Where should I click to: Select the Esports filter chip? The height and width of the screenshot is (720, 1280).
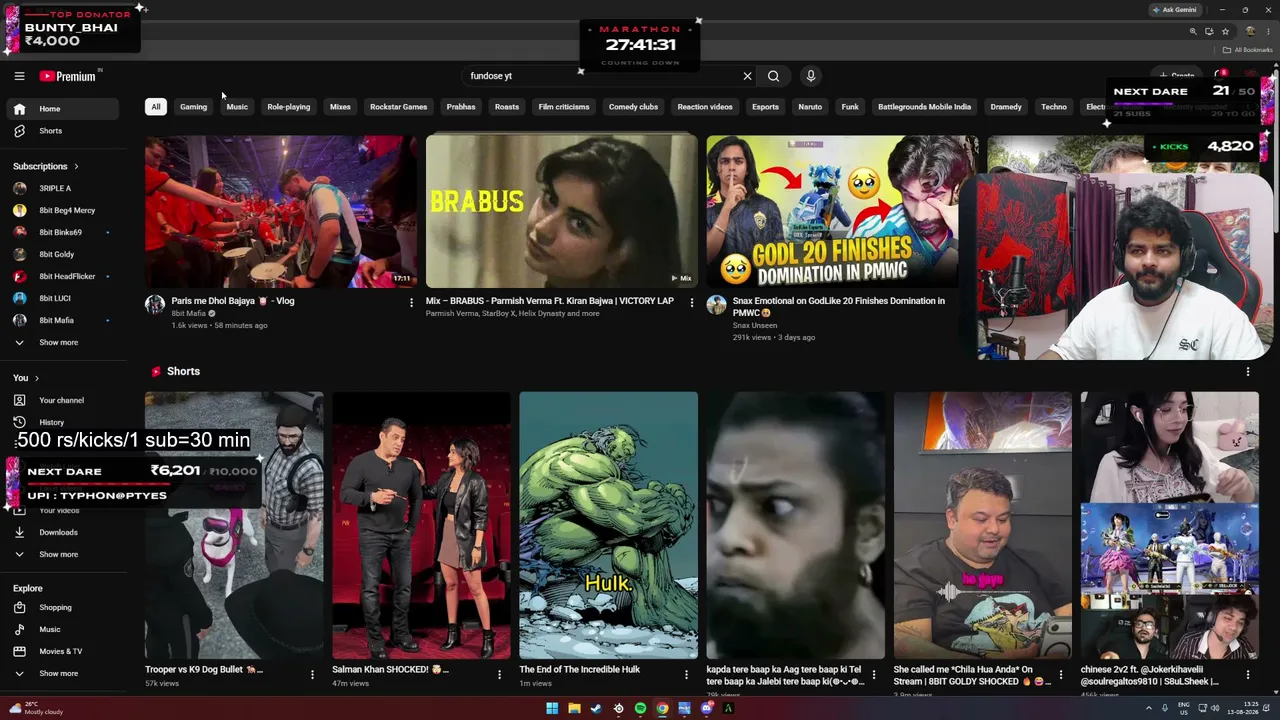point(765,107)
